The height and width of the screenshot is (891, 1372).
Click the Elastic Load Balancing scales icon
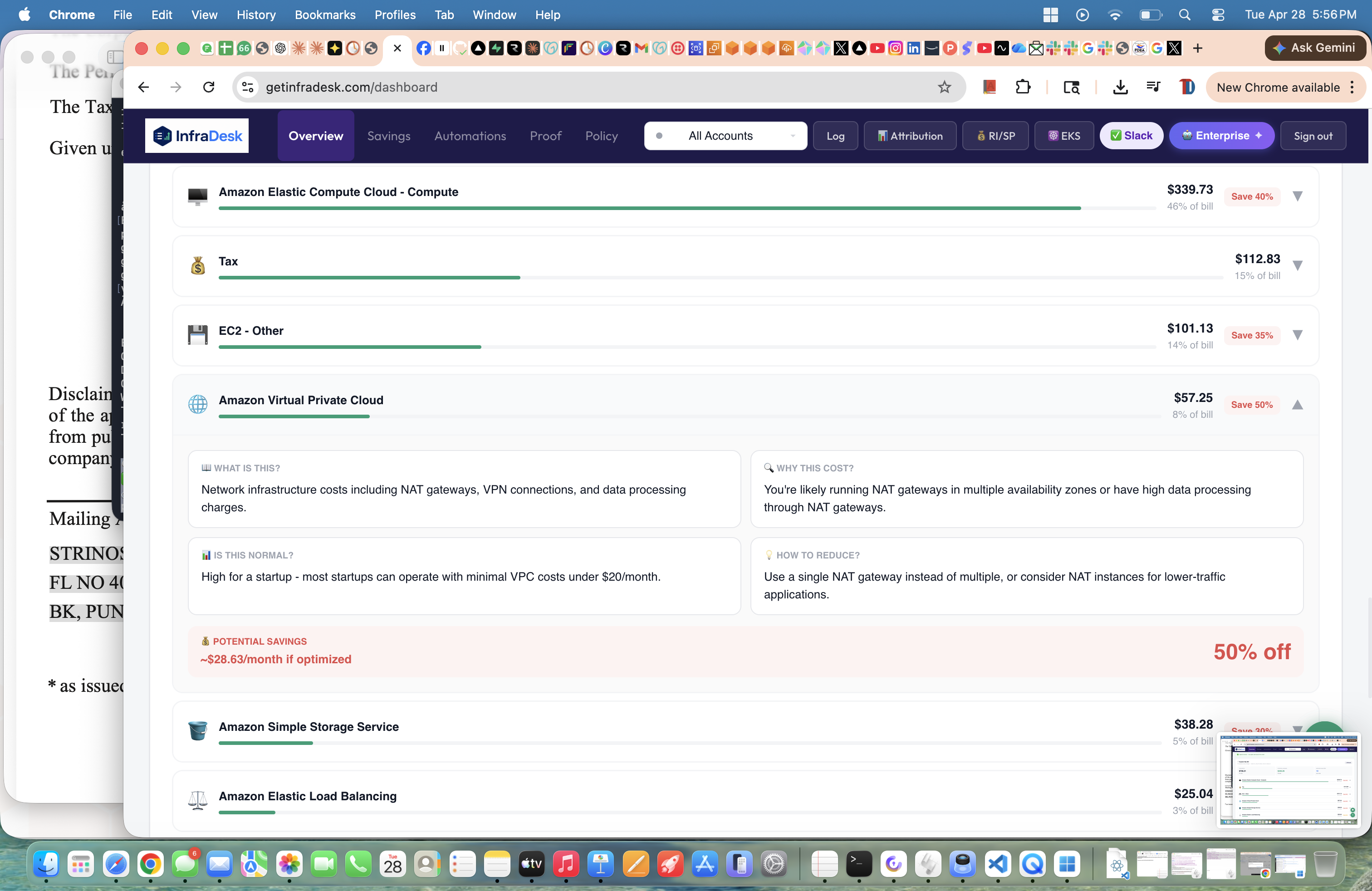coord(198,800)
